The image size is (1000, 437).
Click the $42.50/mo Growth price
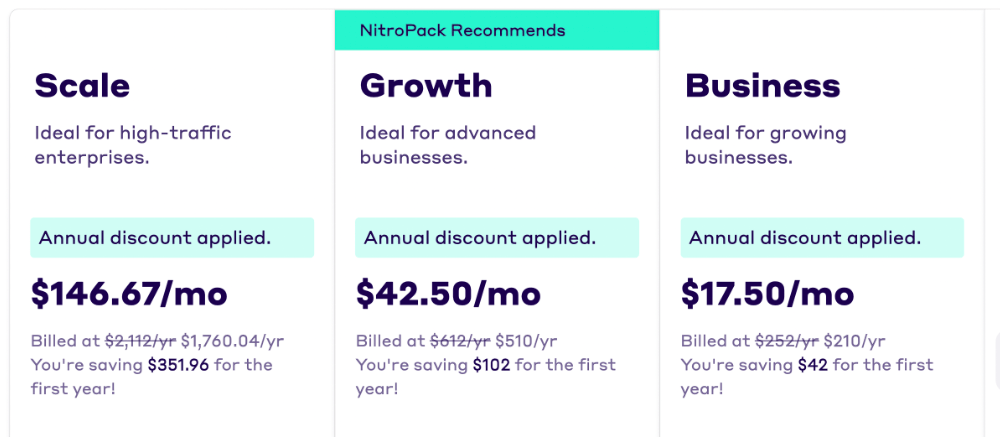tap(448, 294)
